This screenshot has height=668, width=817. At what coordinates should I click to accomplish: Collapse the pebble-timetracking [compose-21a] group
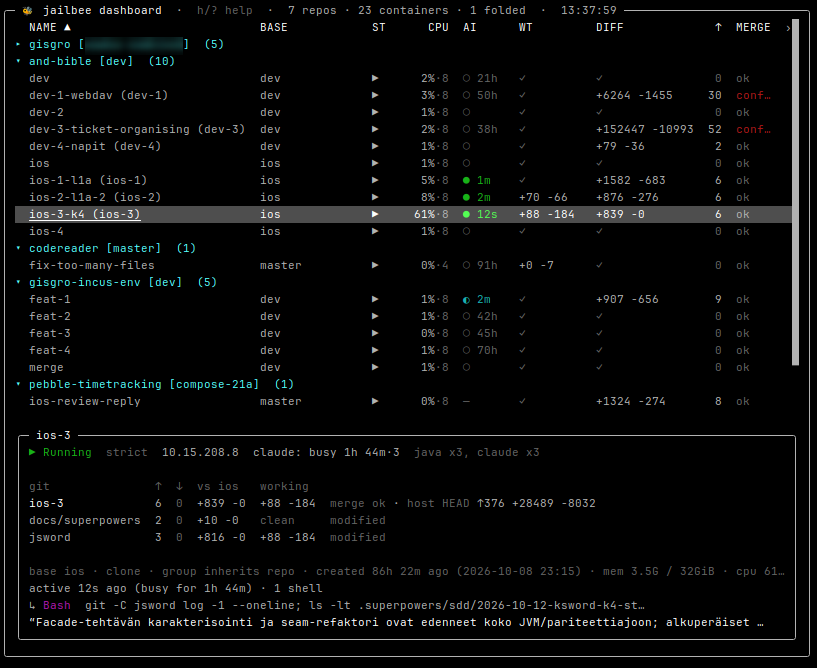18,385
